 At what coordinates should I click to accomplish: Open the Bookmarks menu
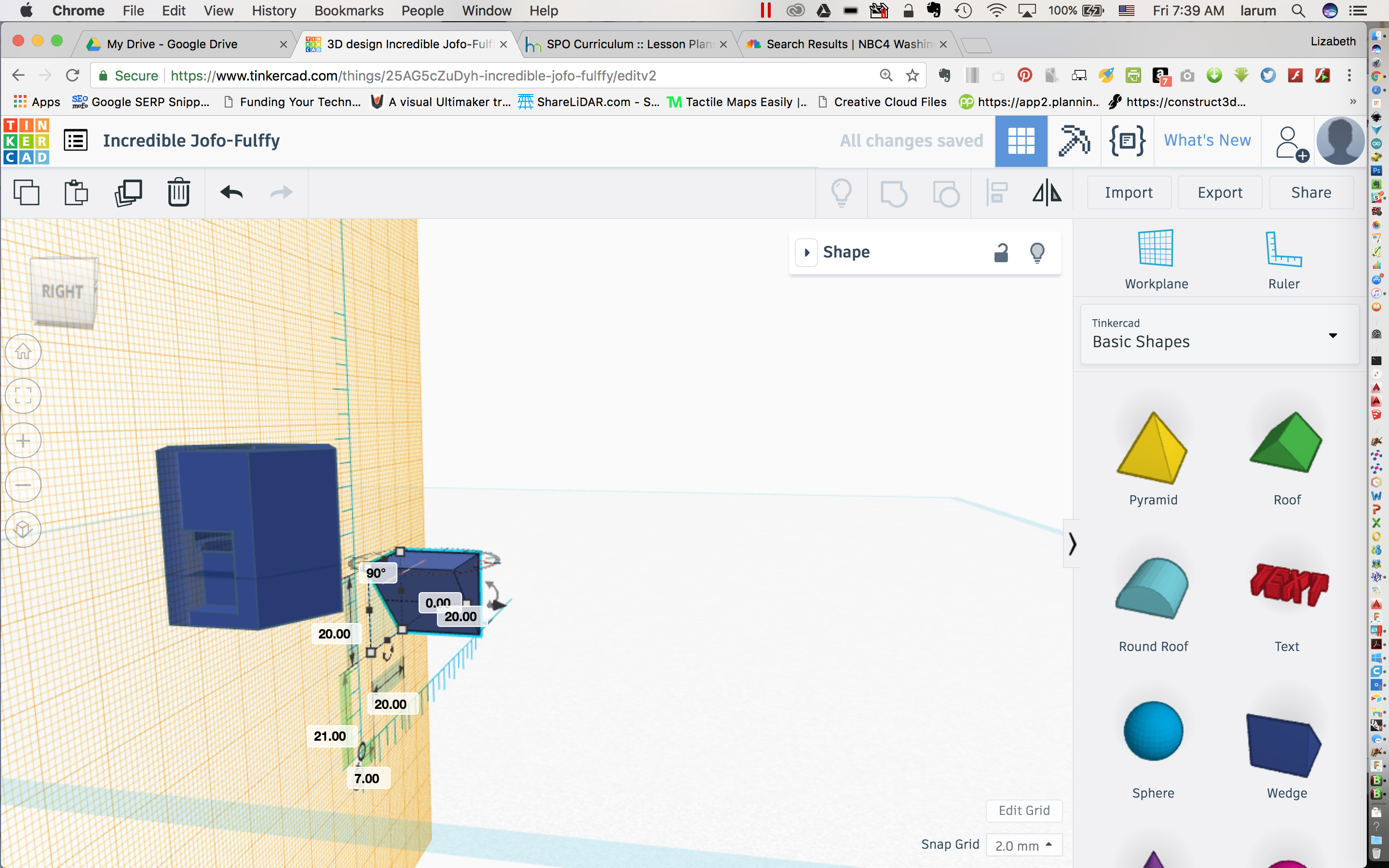tap(349, 10)
